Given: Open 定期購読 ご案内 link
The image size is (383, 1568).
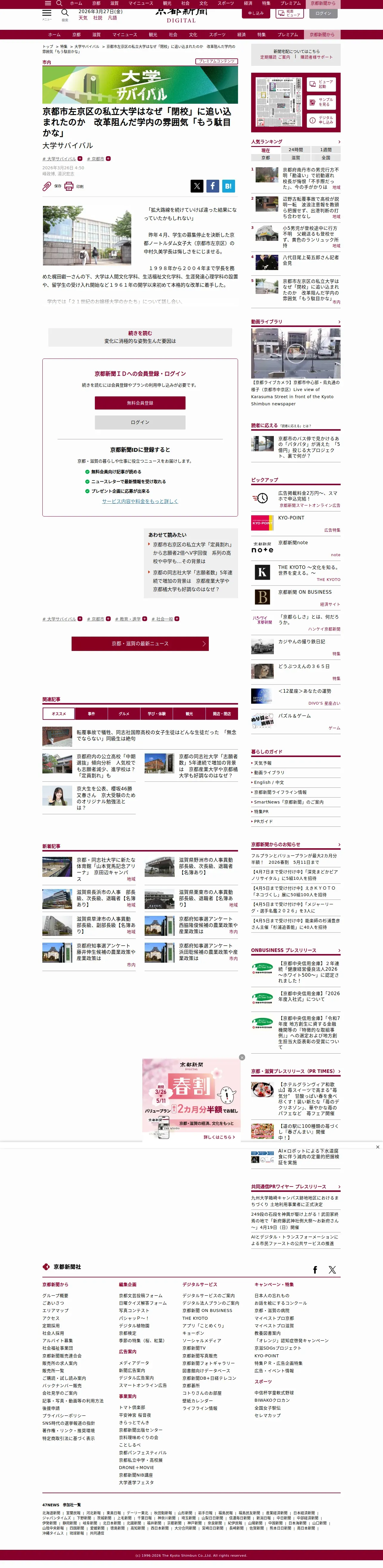Looking at the screenshot, I should 275,57.
